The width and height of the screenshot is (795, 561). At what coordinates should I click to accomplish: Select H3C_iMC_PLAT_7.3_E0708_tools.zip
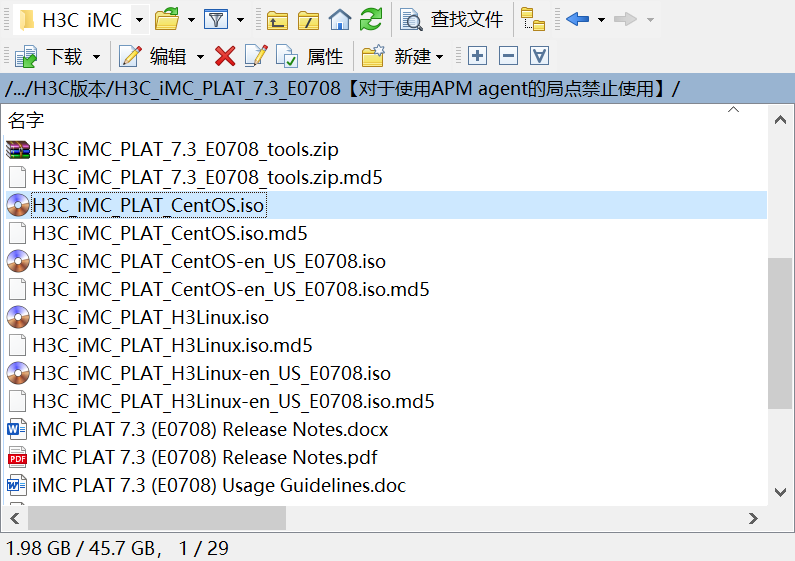pyautogui.click(x=186, y=150)
